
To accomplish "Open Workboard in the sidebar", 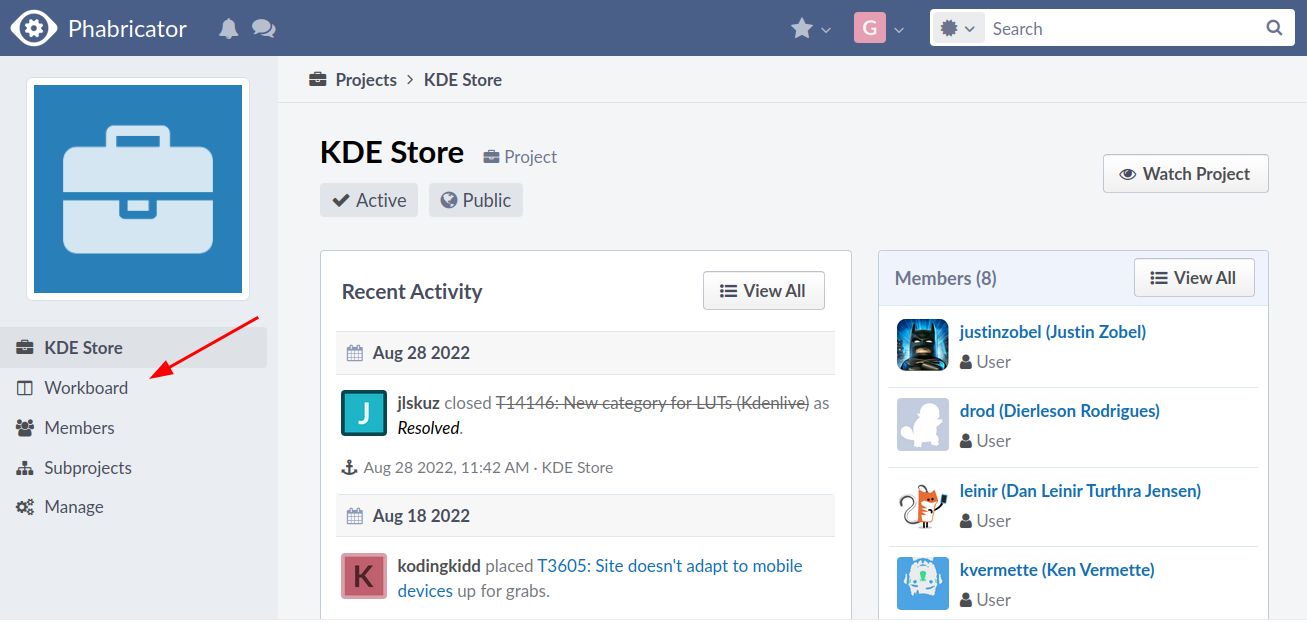I will coord(86,388).
